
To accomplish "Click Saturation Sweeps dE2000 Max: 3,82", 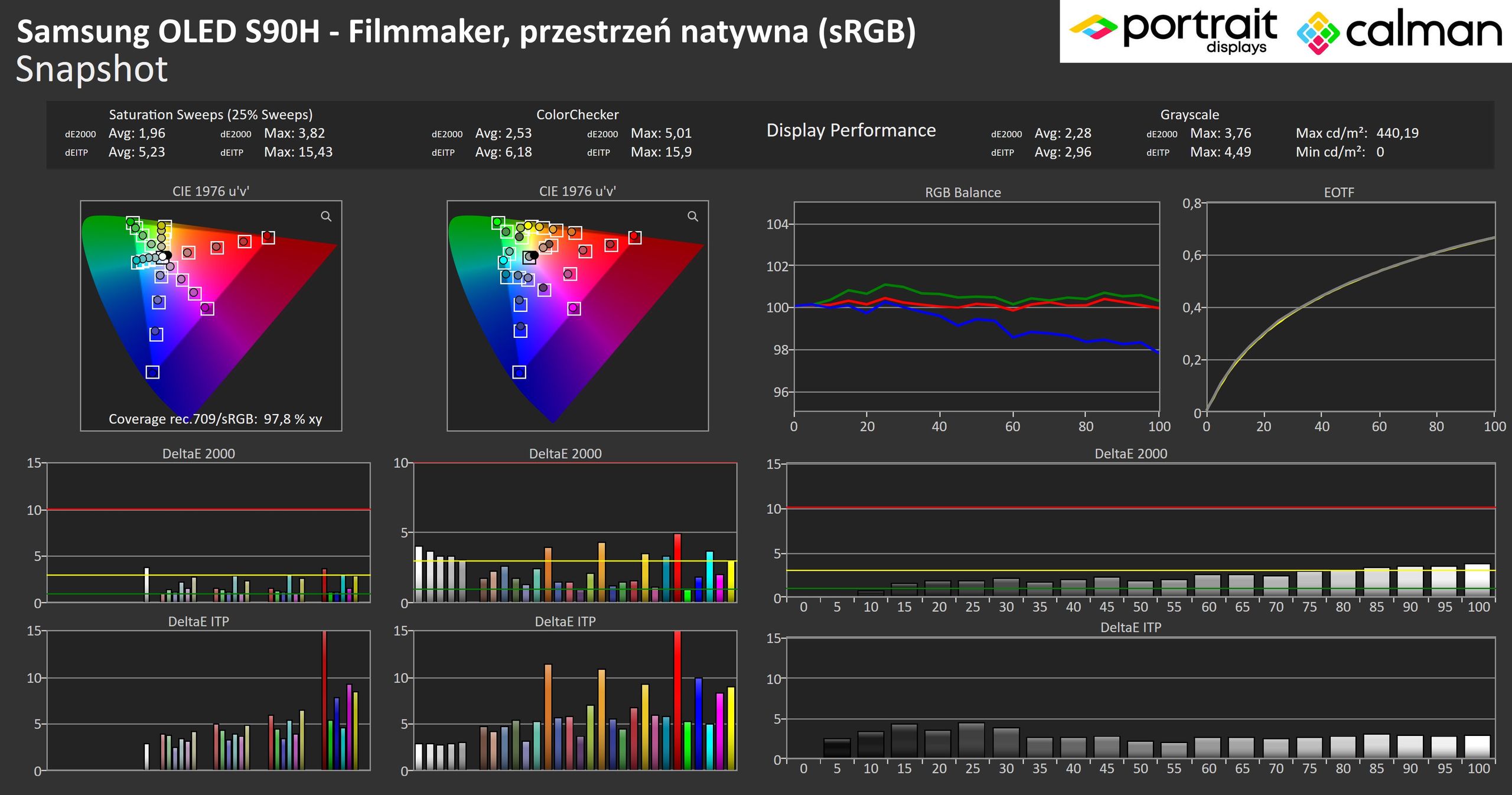I will (295, 133).
